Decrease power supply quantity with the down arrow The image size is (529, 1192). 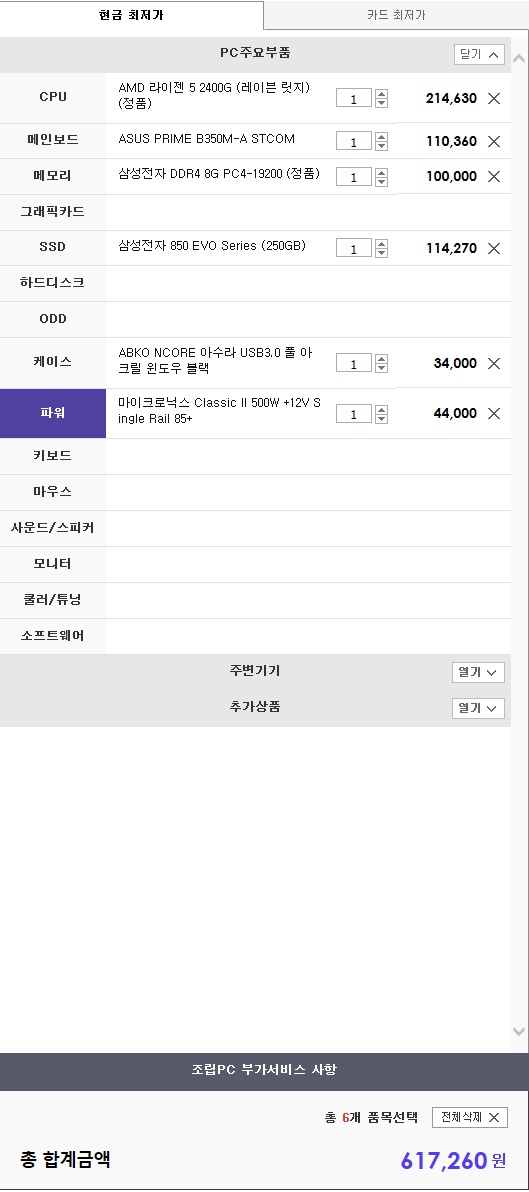click(382, 418)
